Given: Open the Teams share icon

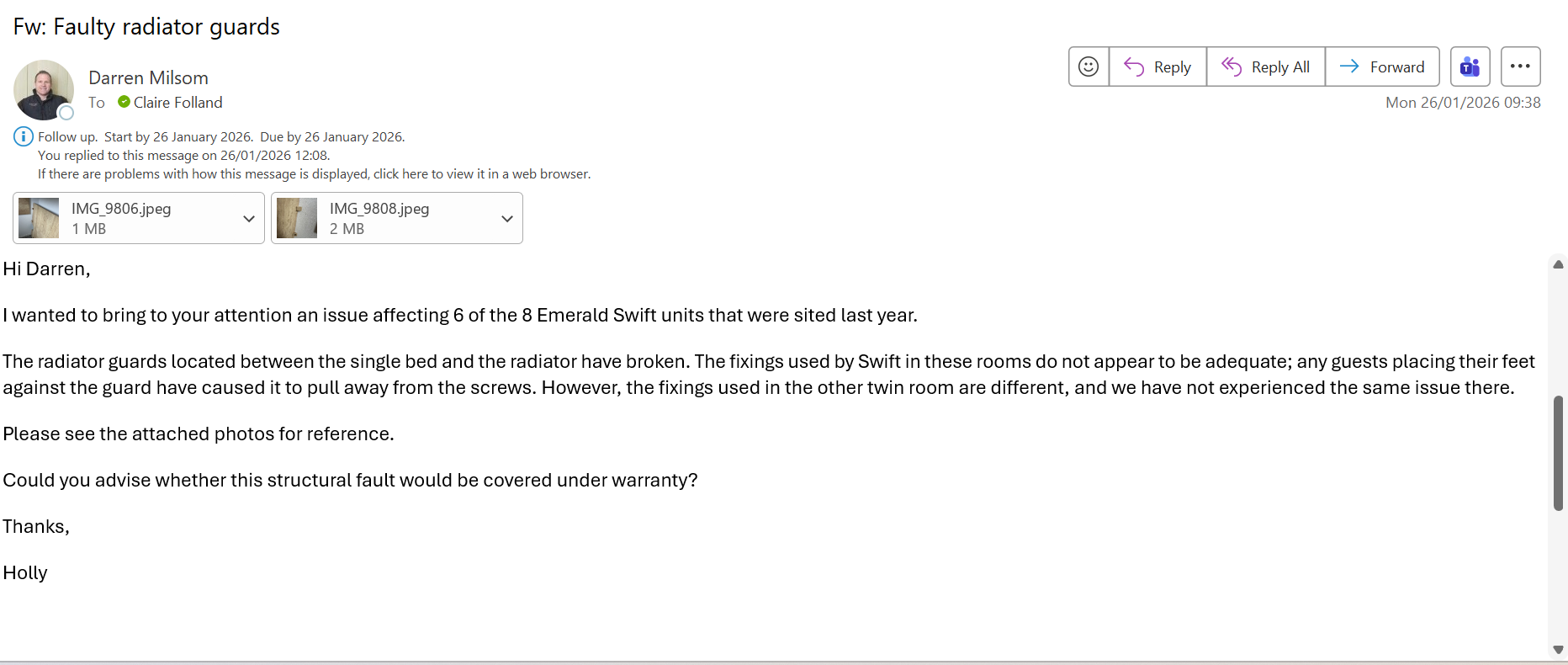Looking at the screenshot, I should (1470, 66).
